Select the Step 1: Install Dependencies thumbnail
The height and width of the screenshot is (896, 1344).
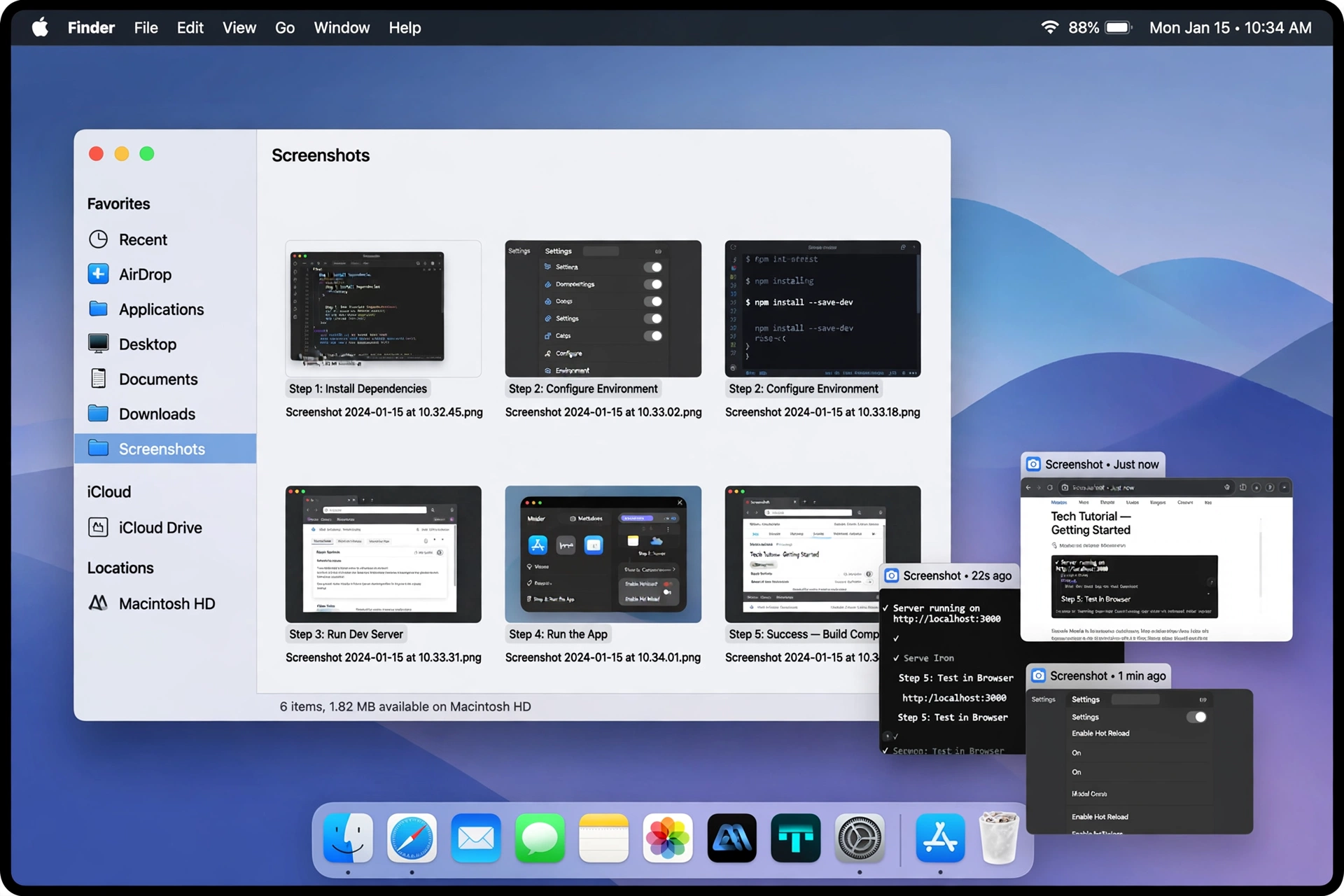pyautogui.click(x=384, y=309)
